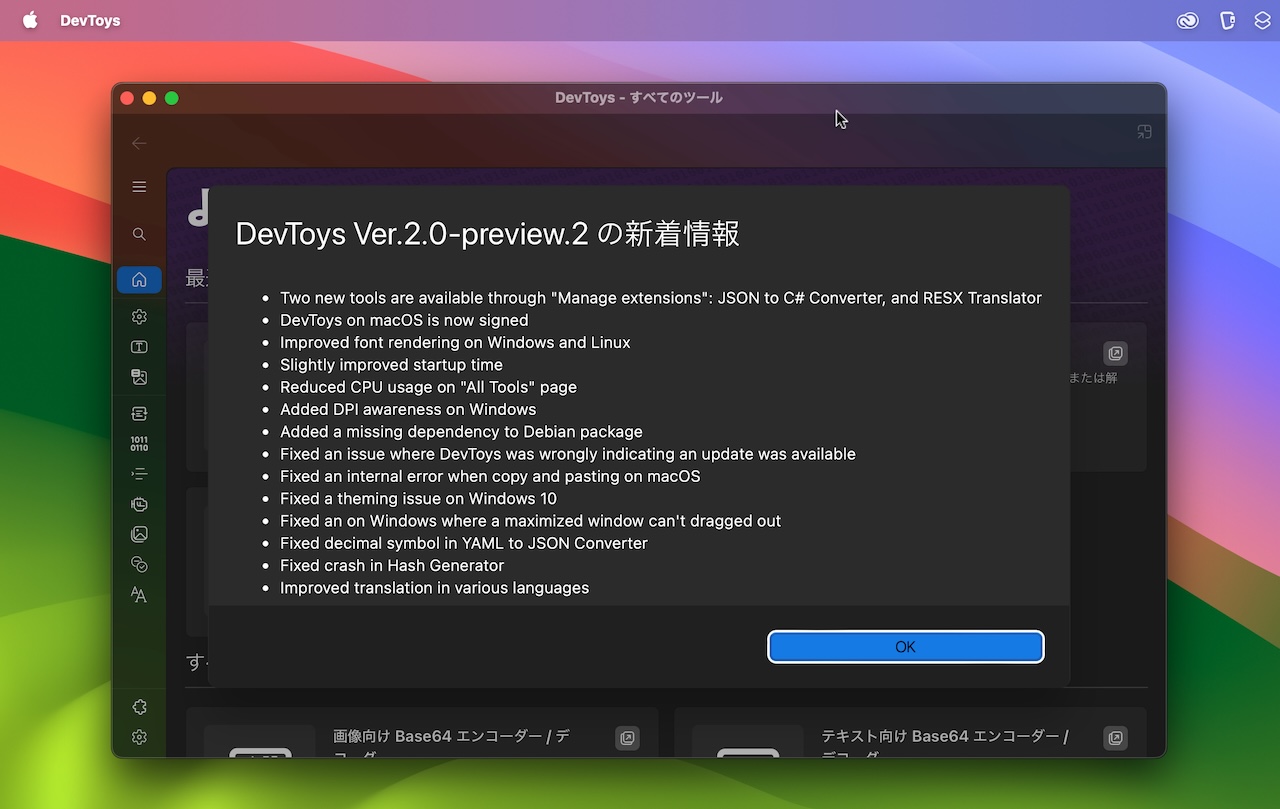
Task: Click the bullet about wrongly indicating an update
Action: pyautogui.click(x=568, y=454)
